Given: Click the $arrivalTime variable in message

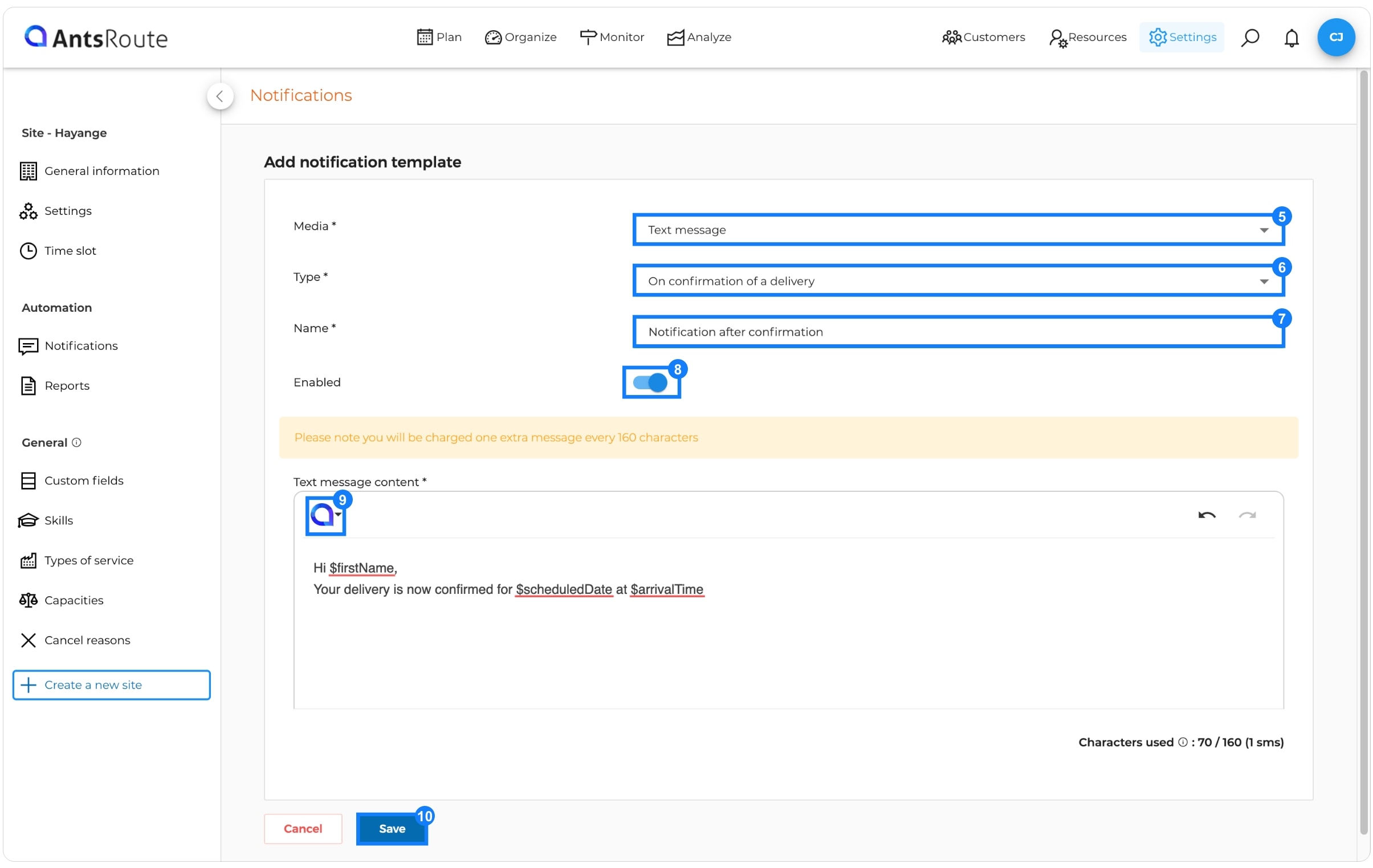Looking at the screenshot, I should click(666, 589).
